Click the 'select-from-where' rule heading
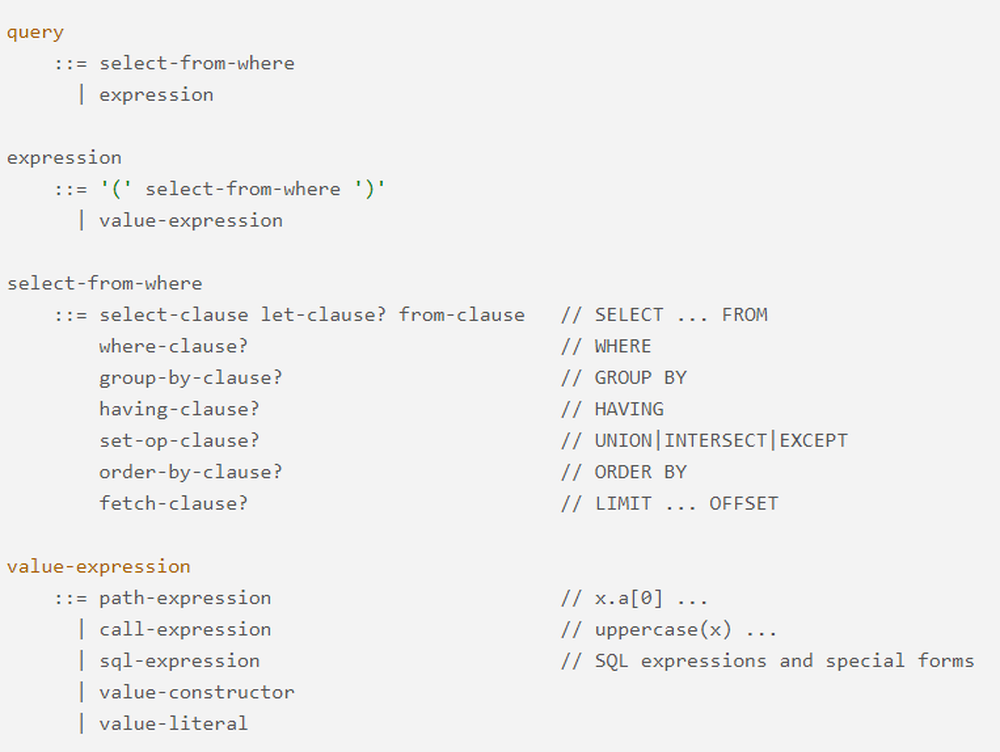Viewport: 1000px width, 752px height. click(x=104, y=283)
